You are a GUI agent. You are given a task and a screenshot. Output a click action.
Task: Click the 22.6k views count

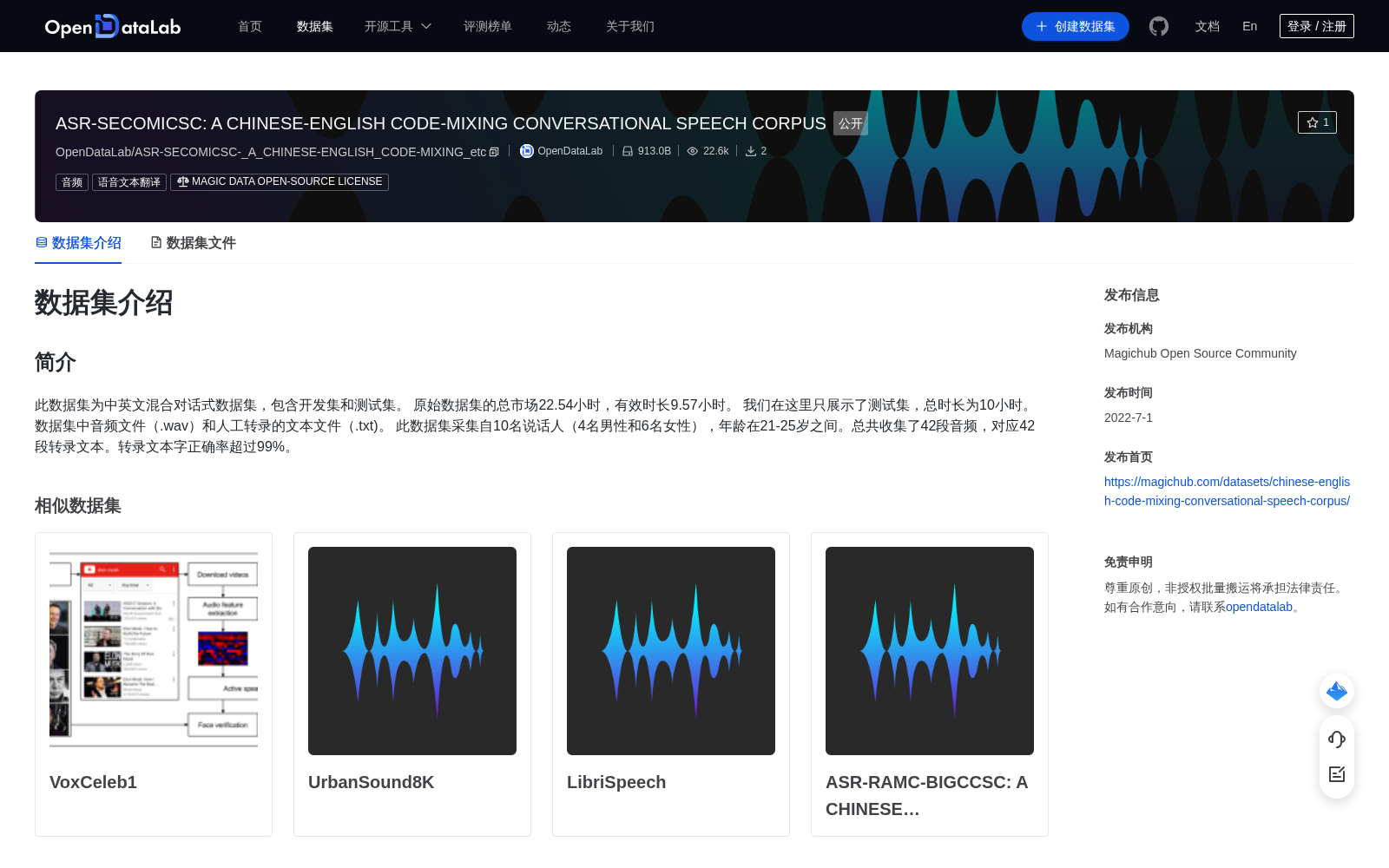[x=716, y=151]
